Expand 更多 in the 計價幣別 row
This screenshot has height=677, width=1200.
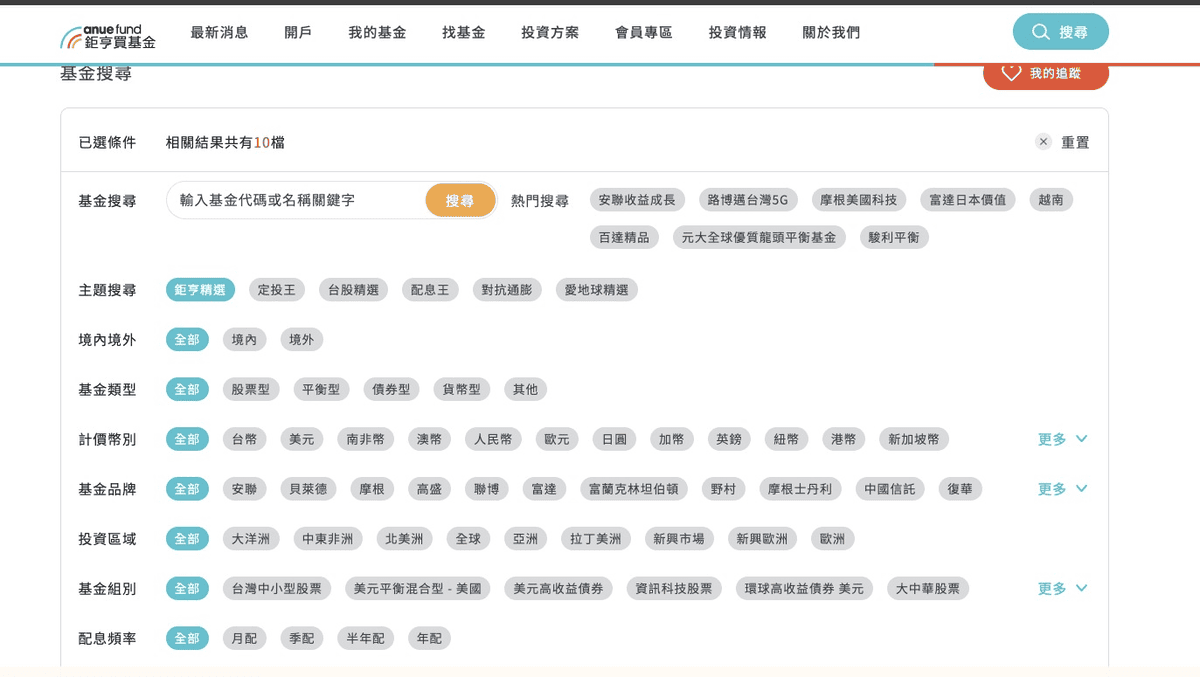point(1062,439)
